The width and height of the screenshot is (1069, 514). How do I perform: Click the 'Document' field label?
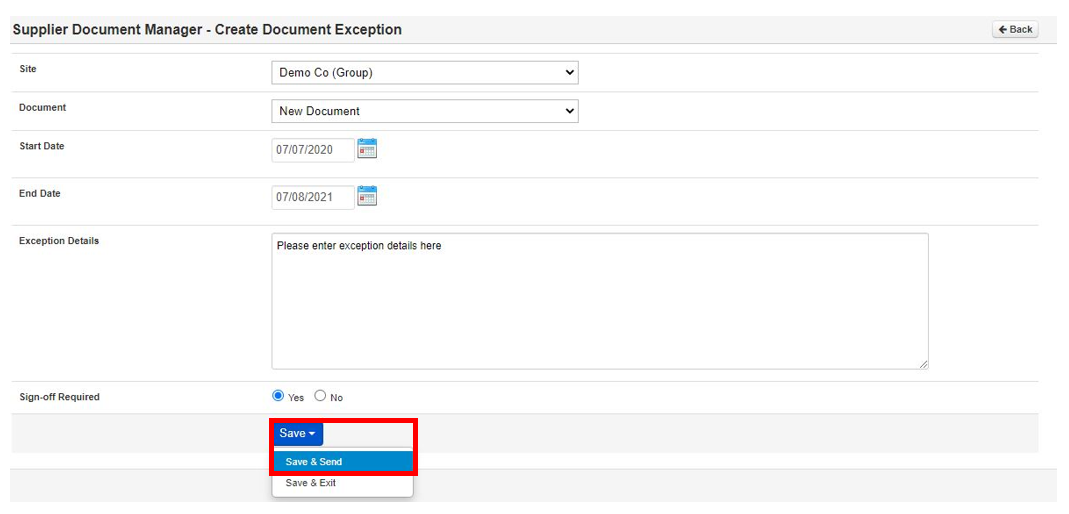point(42,108)
